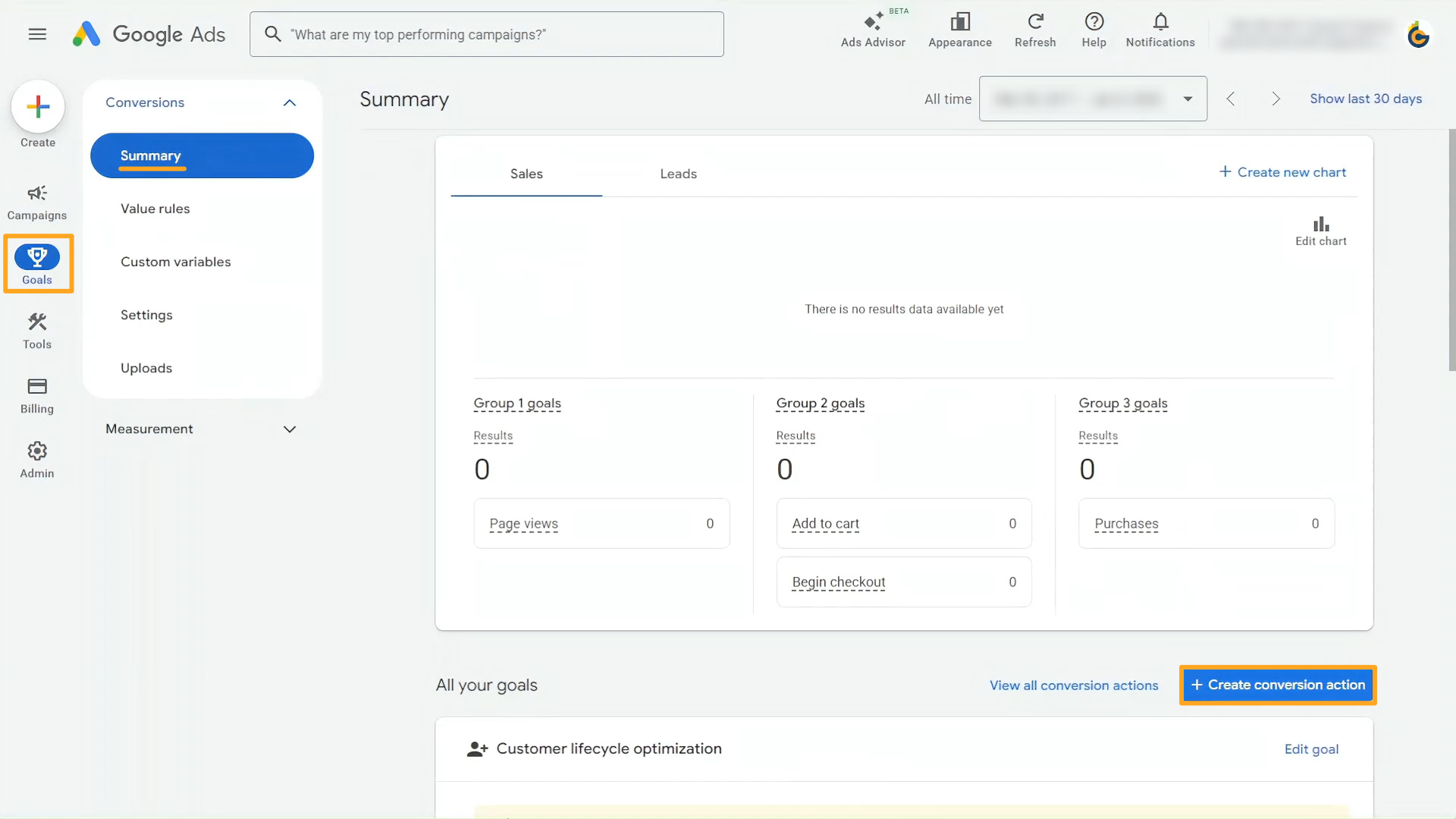Click Results label under Group 1 goals
The height and width of the screenshot is (819, 1456).
493,436
